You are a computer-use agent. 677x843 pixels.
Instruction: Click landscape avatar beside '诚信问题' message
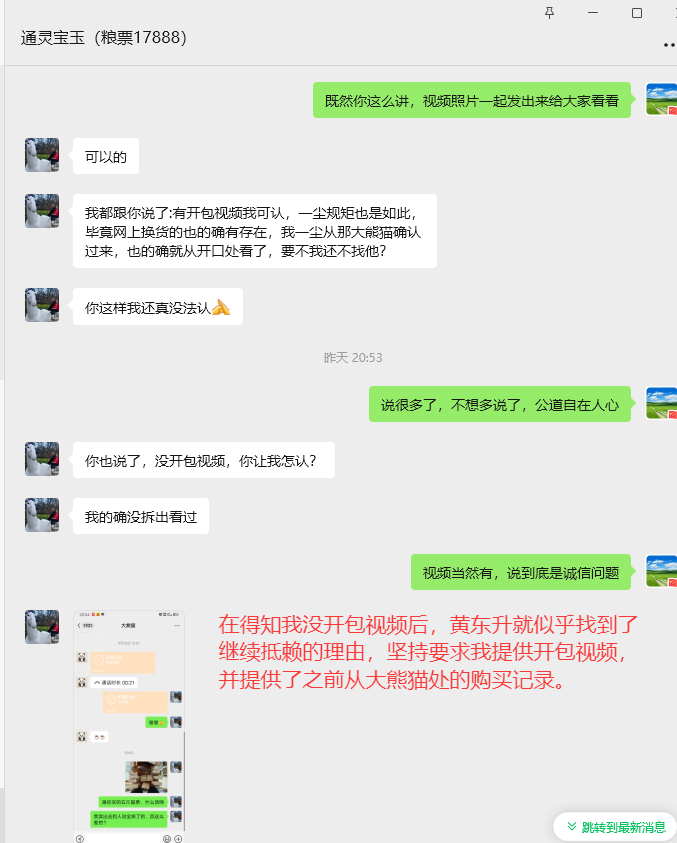(662, 571)
